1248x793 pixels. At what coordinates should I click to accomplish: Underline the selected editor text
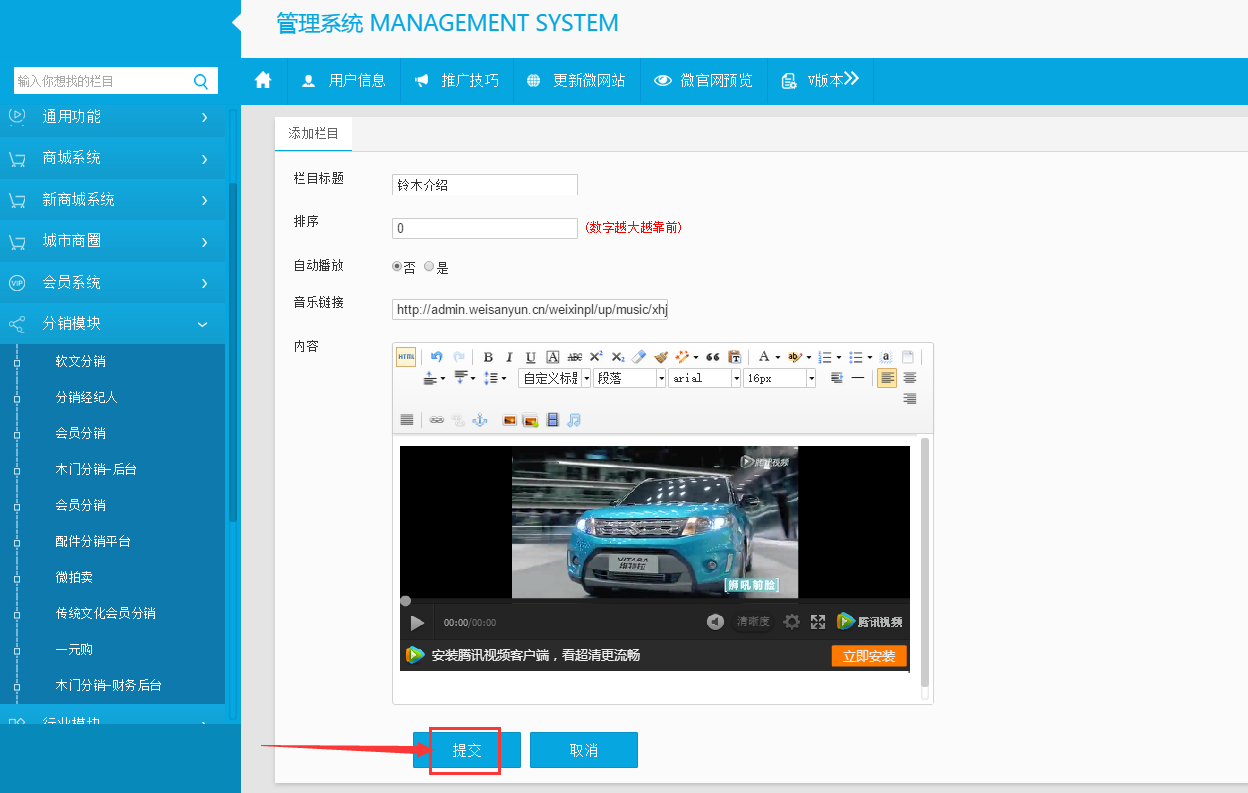(x=530, y=357)
